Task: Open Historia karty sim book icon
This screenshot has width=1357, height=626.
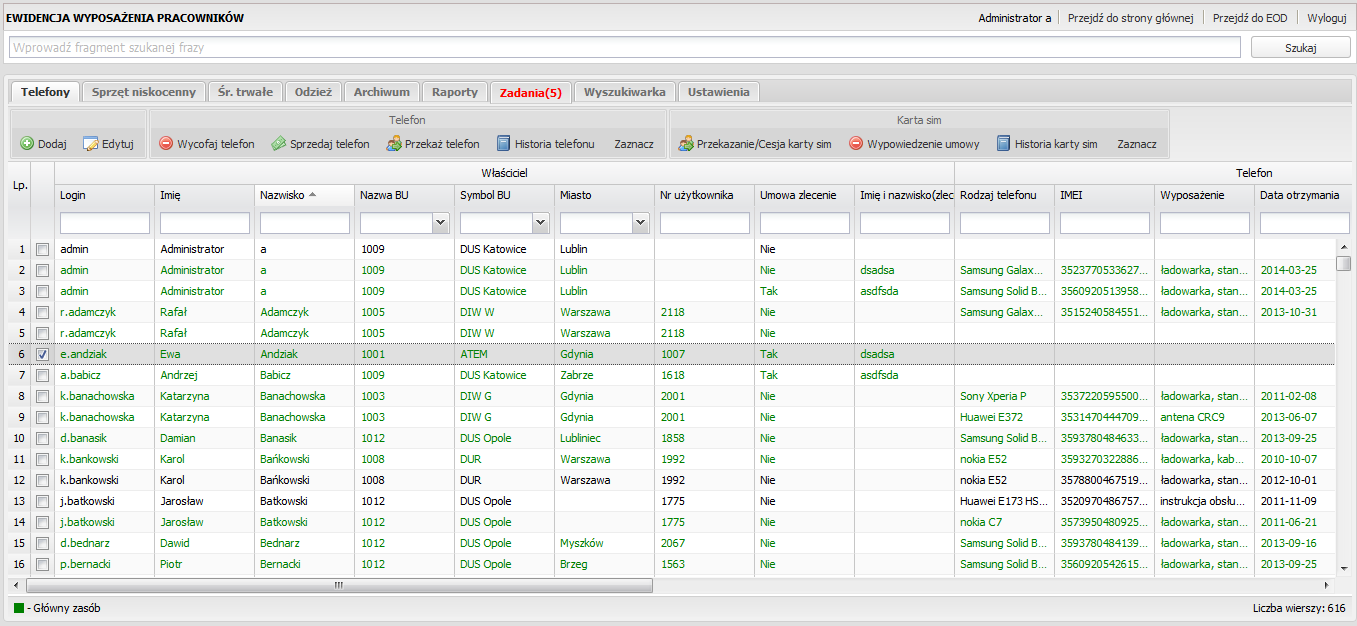Action: click(1004, 144)
